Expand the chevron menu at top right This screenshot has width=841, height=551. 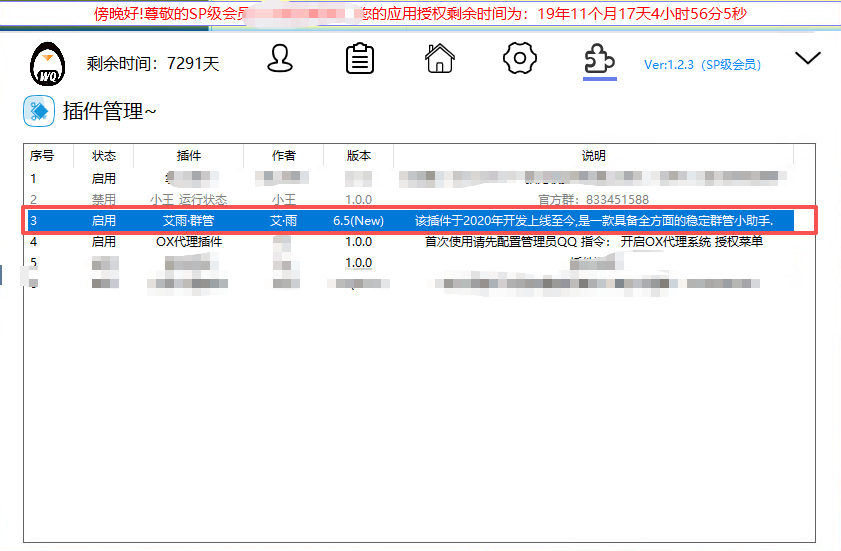point(807,59)
